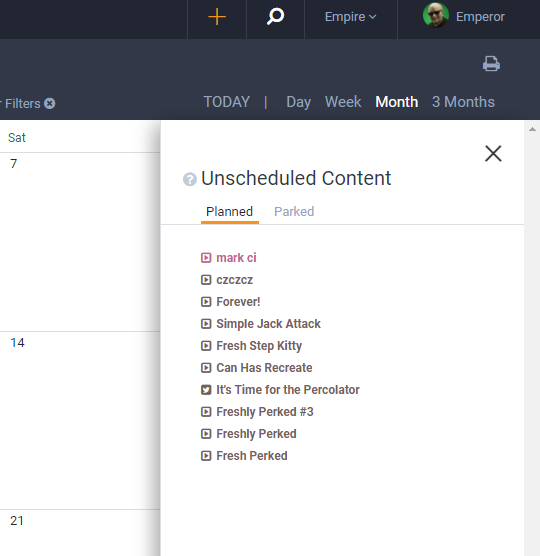The height and width of the screenshot is (556, 540).
Task: Open search with the magnifier icon
Action: [275, 17]
